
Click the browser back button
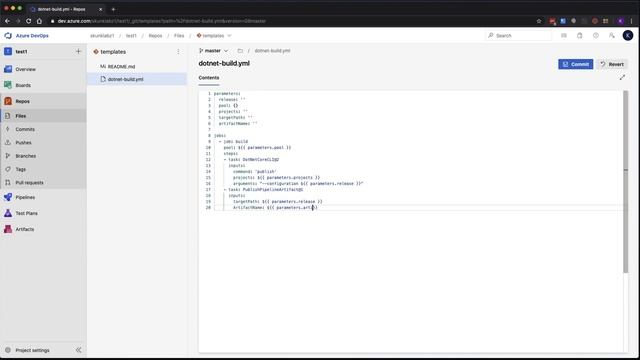(7, 21)
